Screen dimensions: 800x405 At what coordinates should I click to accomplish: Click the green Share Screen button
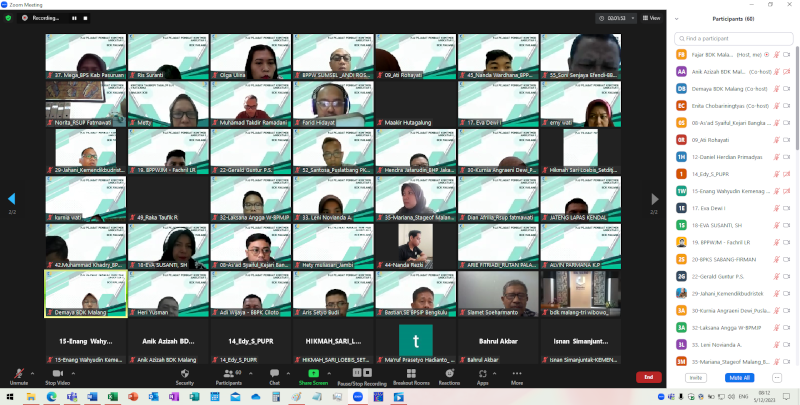pyautogui.click(x=313, y=374)
